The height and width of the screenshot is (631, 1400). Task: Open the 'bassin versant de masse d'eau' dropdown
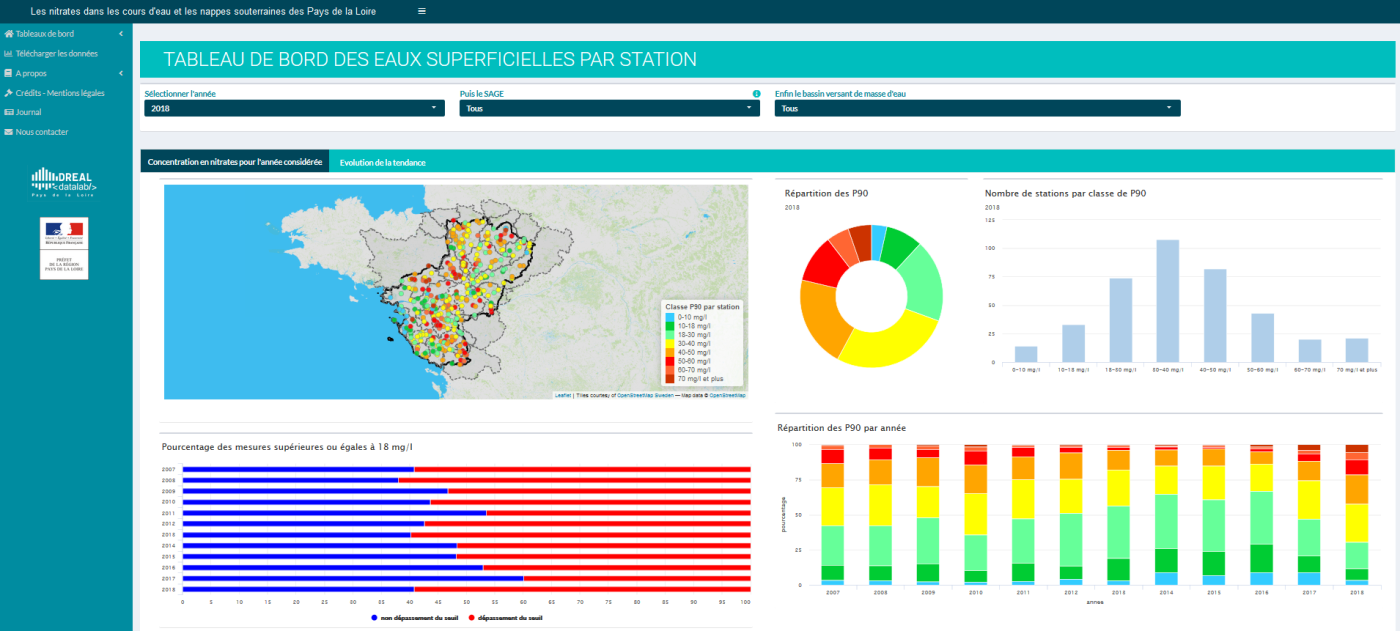point(977,108)
